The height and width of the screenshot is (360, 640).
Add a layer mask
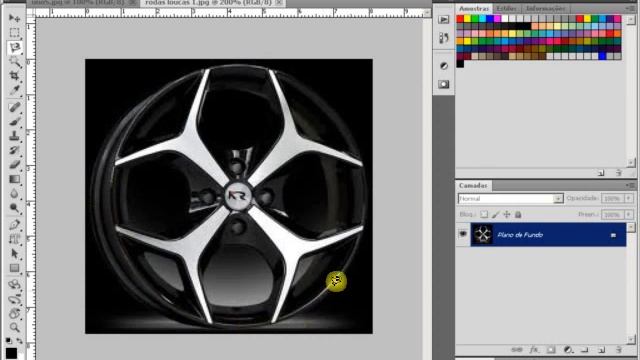coord(551,350)
